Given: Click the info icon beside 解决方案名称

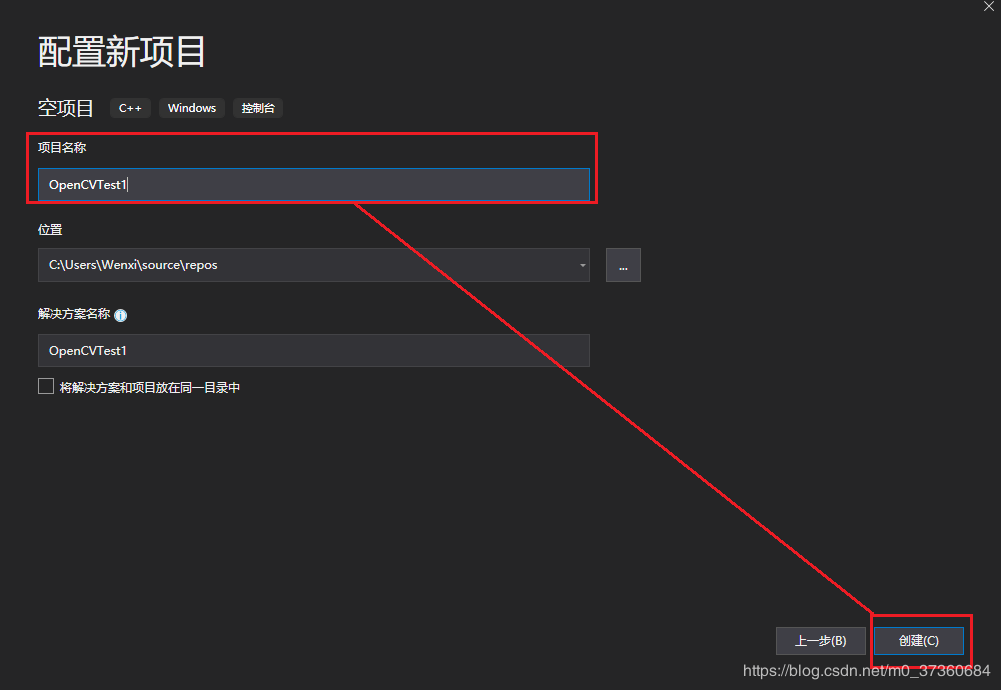Looking at the screenshot, I should [121, 315].
